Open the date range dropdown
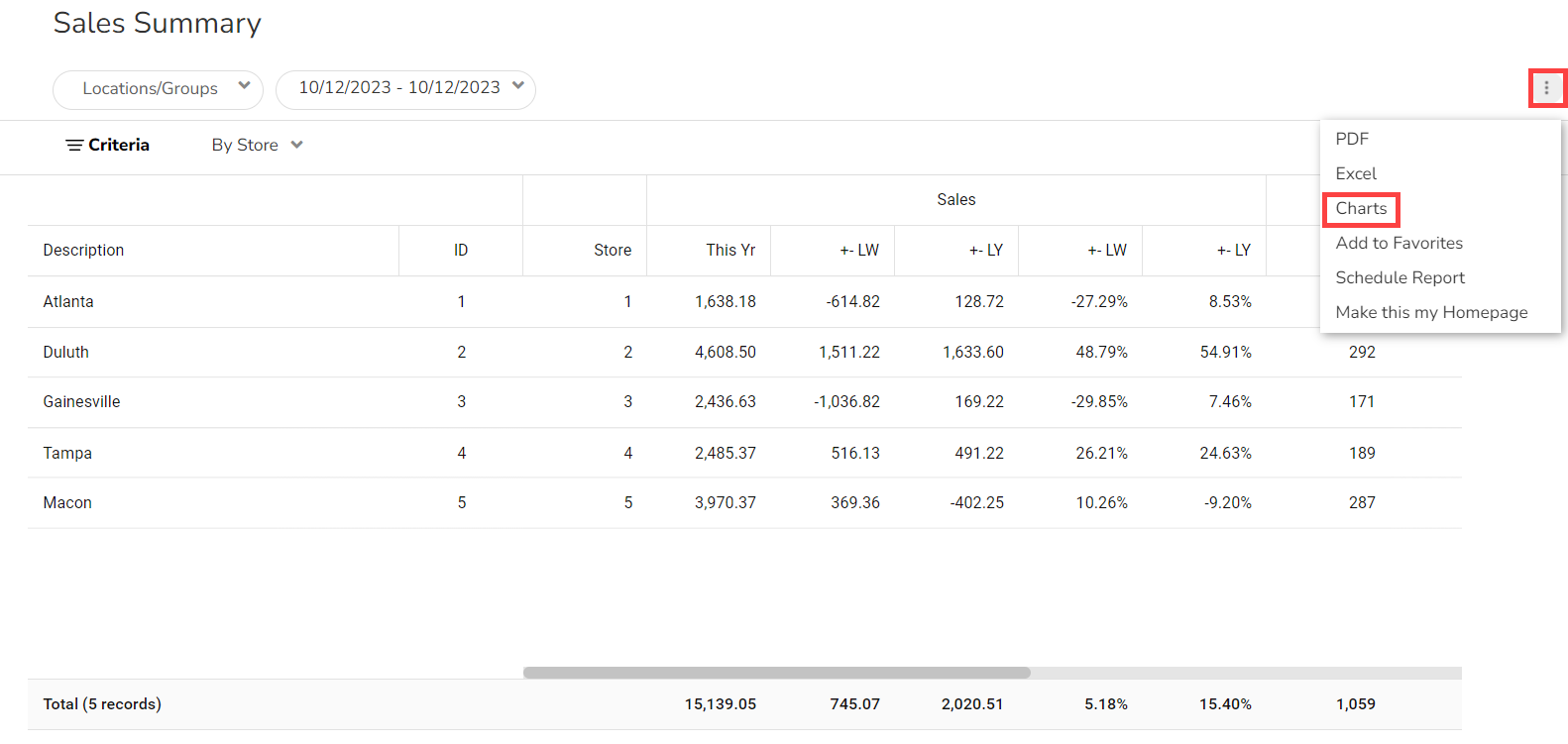The height and width of the screenshot is (744, 1568). point(405,89)
